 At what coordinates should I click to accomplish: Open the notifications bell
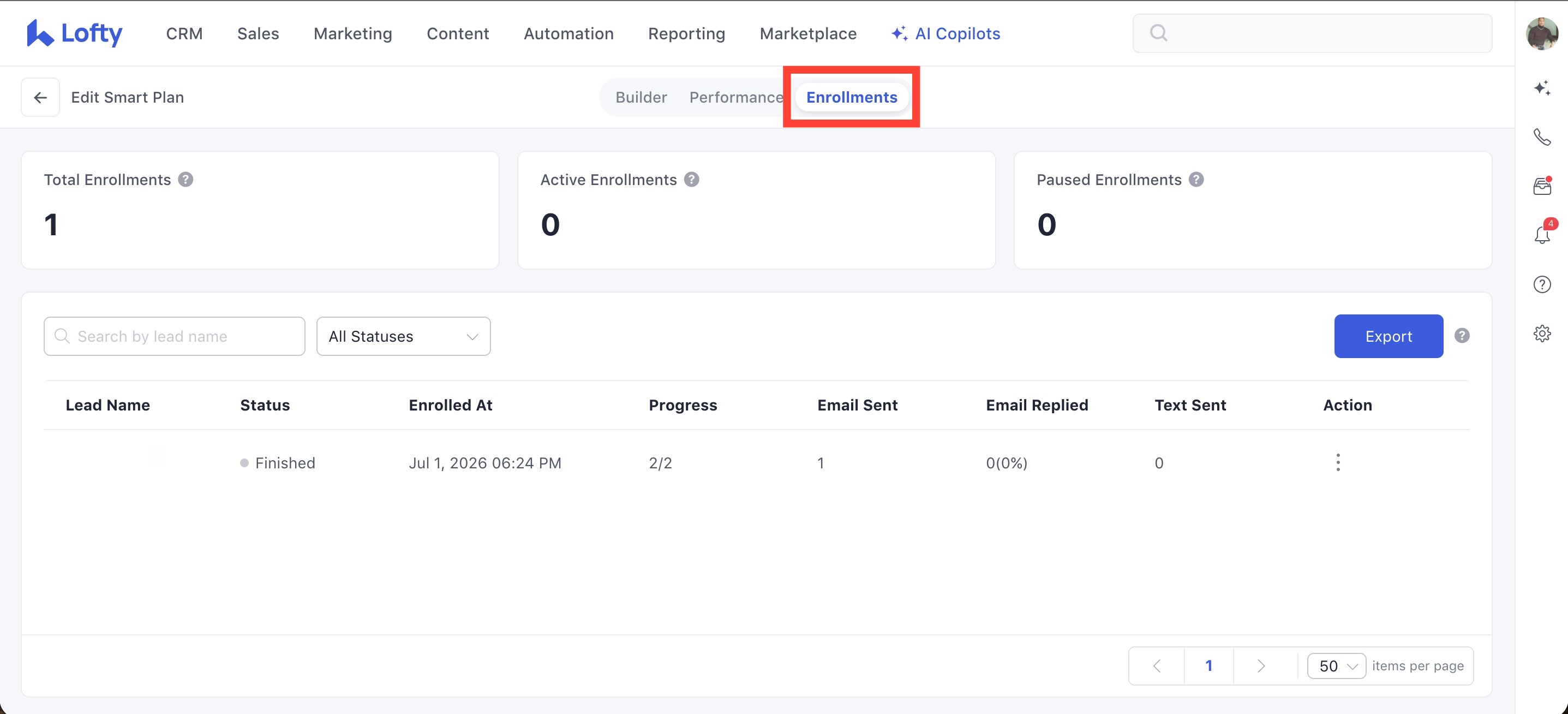[1542, 235]
